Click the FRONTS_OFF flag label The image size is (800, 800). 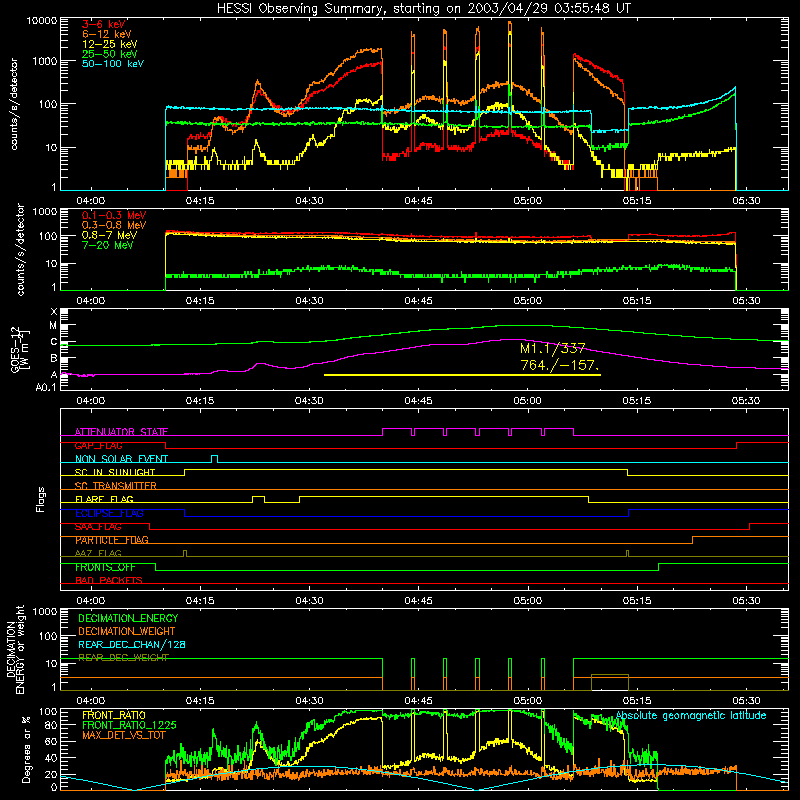[105, 567]
